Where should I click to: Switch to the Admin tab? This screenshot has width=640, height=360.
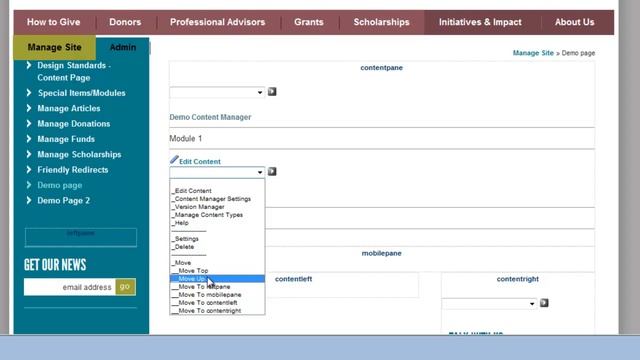point(123,47)
